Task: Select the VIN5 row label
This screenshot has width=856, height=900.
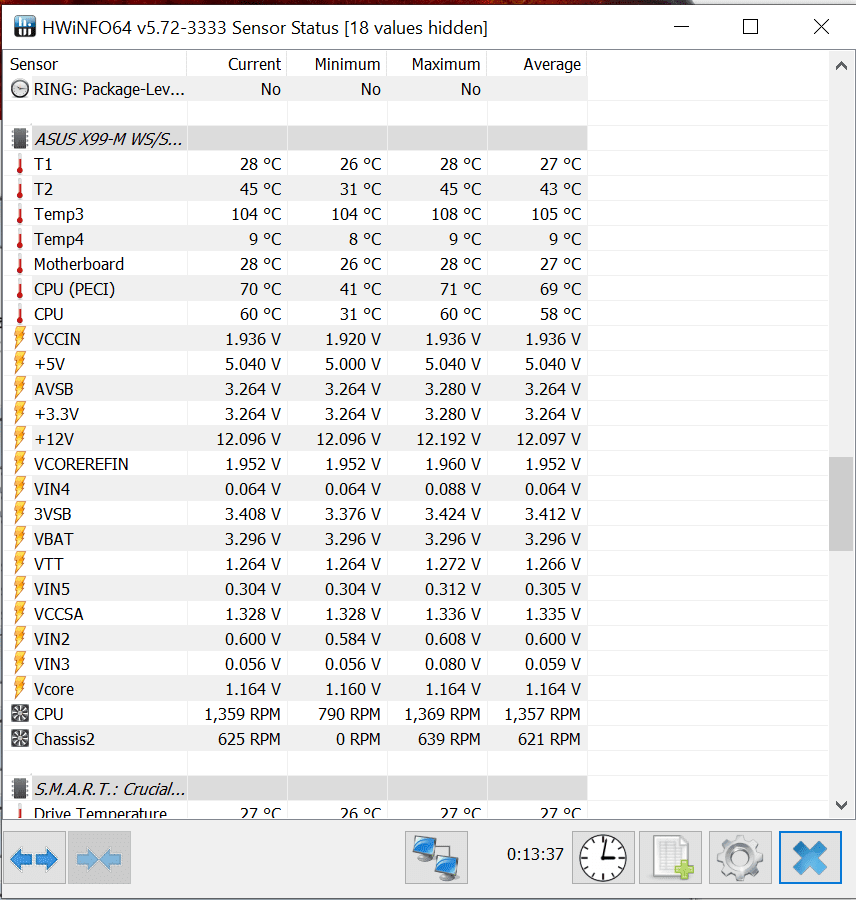Action: click(x=52, y=589)
